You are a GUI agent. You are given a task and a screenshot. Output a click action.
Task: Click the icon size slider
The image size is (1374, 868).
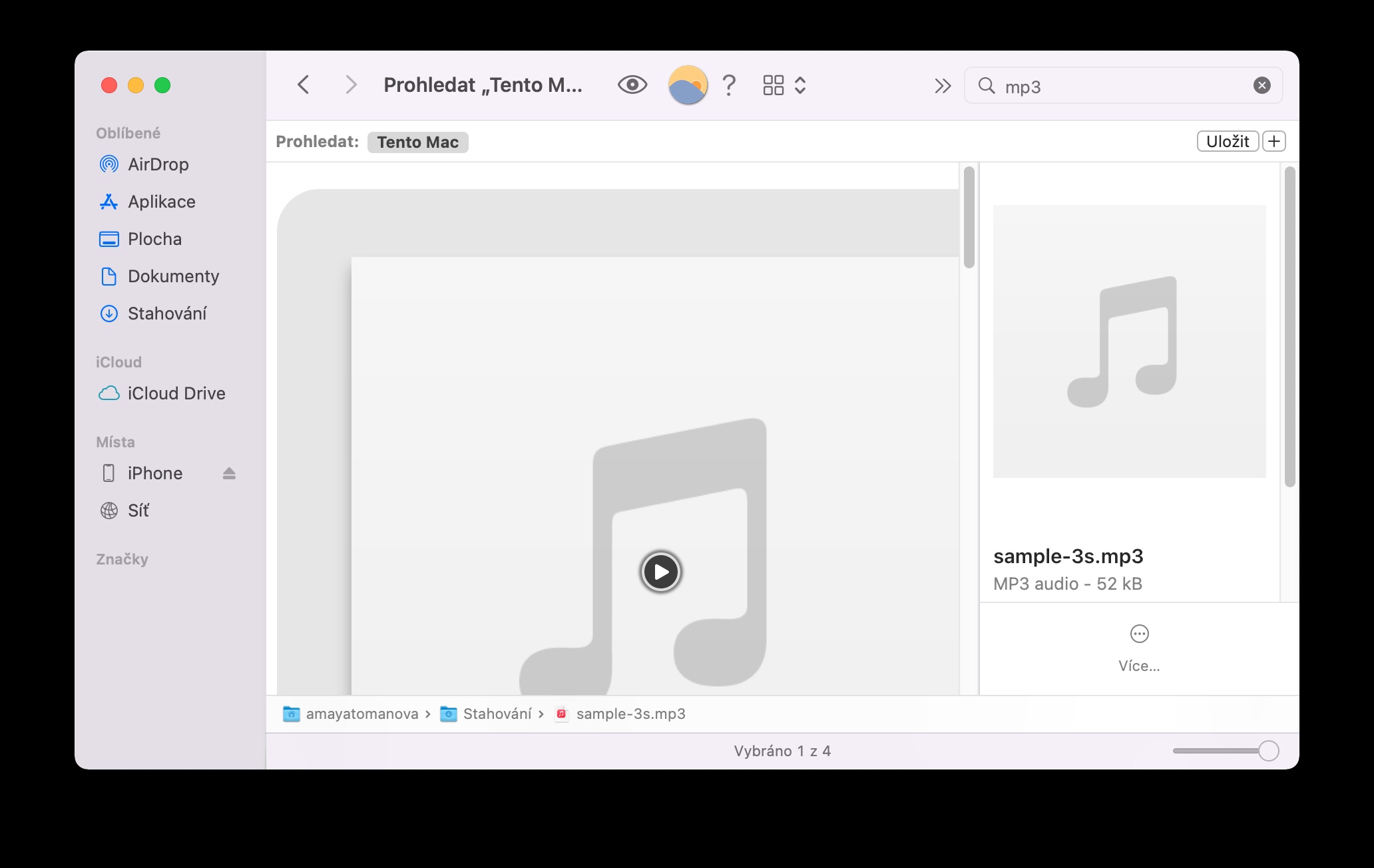(1225, 751)
